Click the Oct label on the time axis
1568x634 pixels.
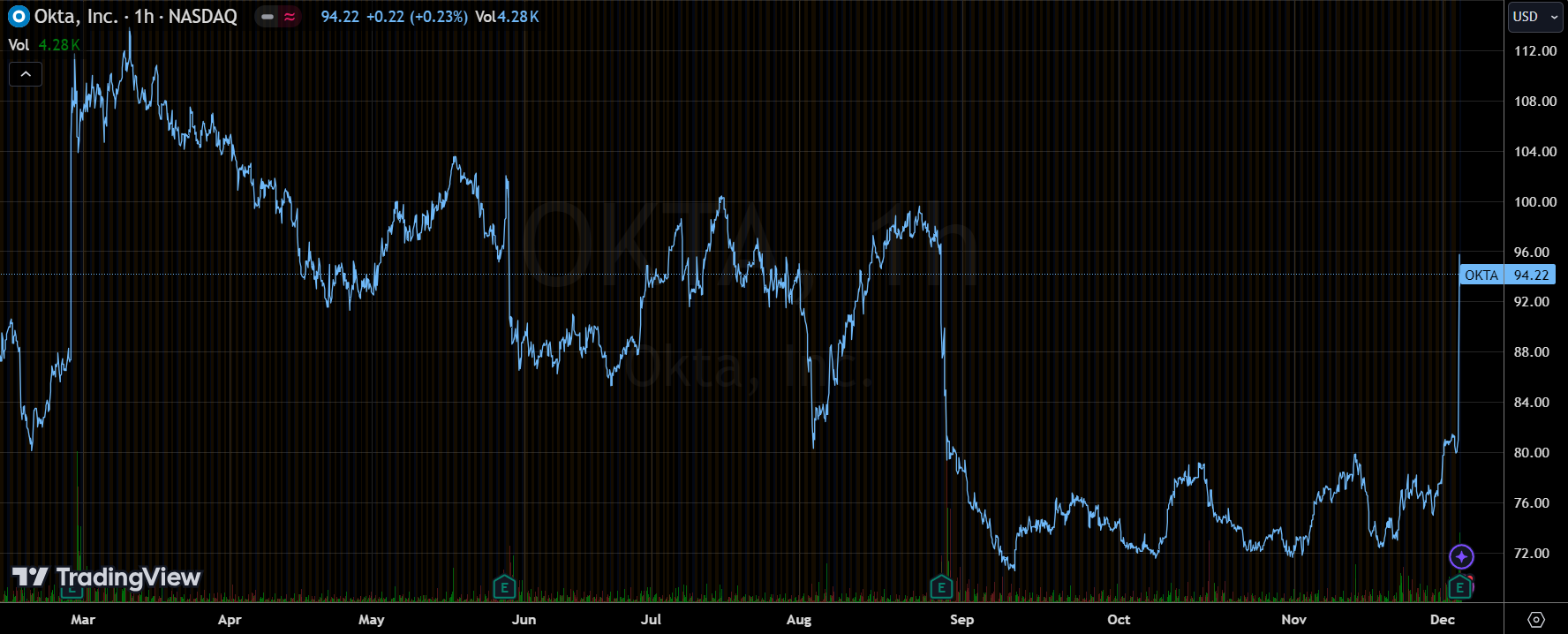click(1119, 620)
